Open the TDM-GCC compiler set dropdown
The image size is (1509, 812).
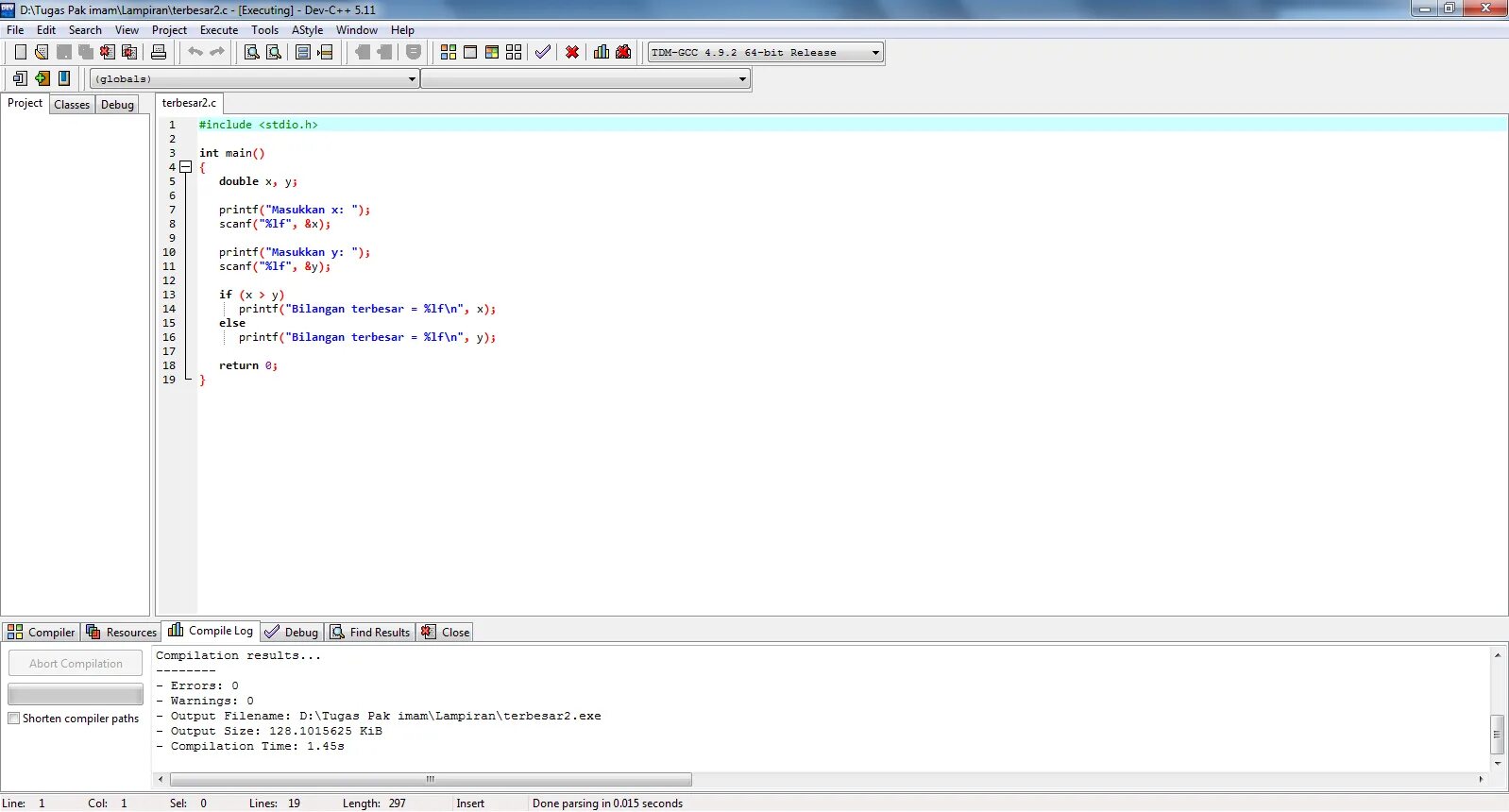[766, 53]
